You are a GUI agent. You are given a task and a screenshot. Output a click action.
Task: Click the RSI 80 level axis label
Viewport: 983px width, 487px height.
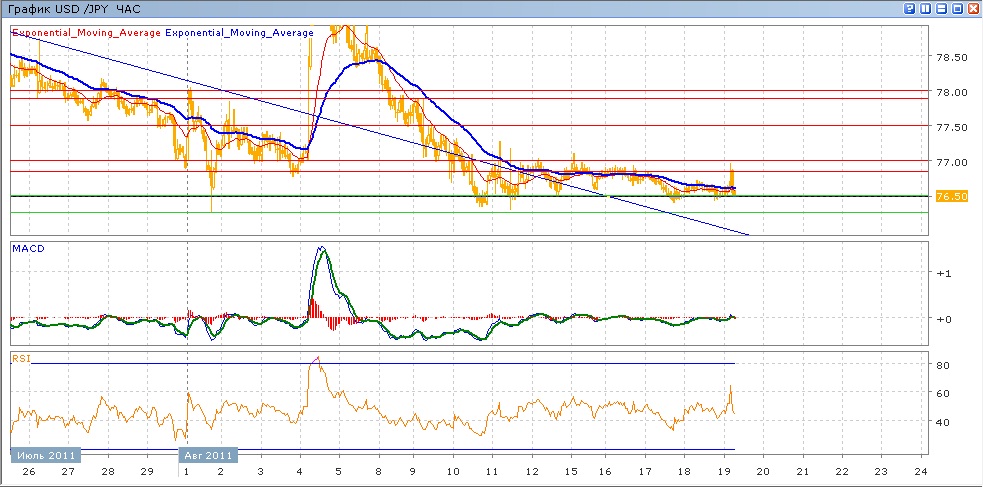click(941, 366)
